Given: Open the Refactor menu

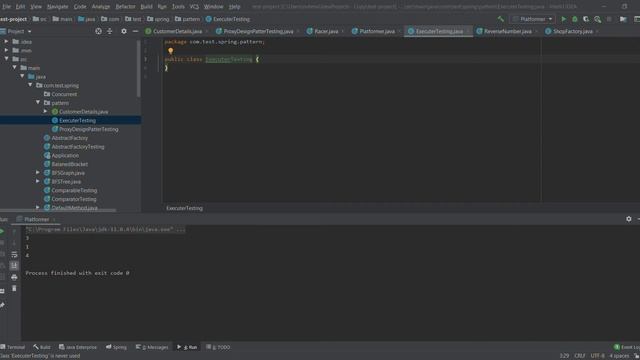Looking at the screenshot, I should point(125,7).
